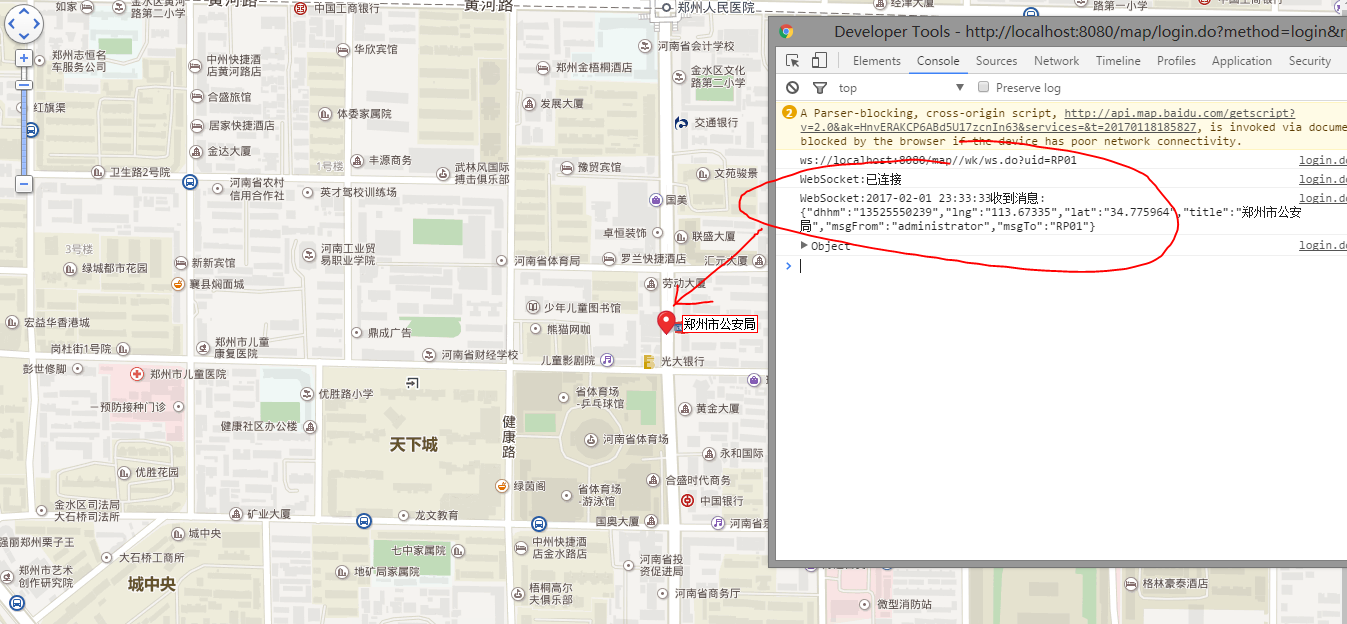This screenshot has height=624, width=1347.
Task: Open login.do link beside Object row
Action: (x=1323, y=245)
